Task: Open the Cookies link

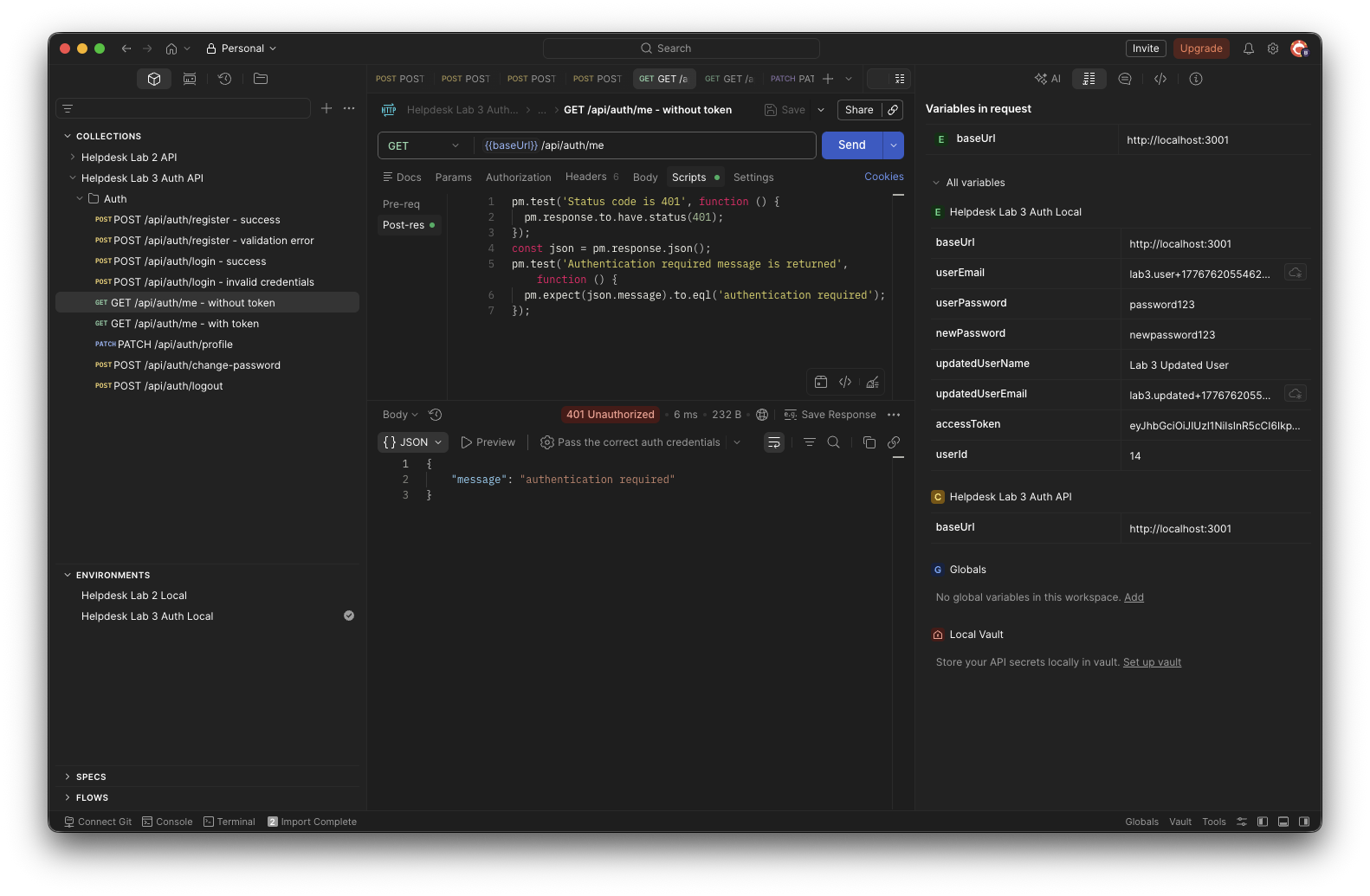Action: (884, 177)
